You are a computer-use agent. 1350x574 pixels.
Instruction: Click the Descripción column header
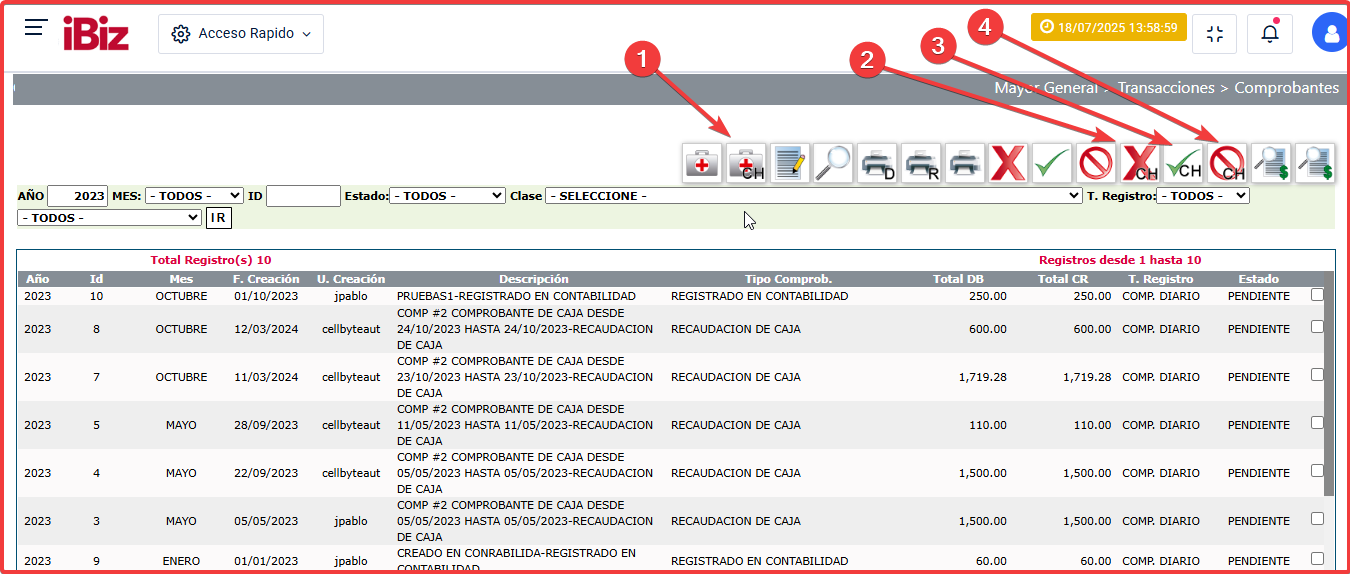tap(534, 279)
